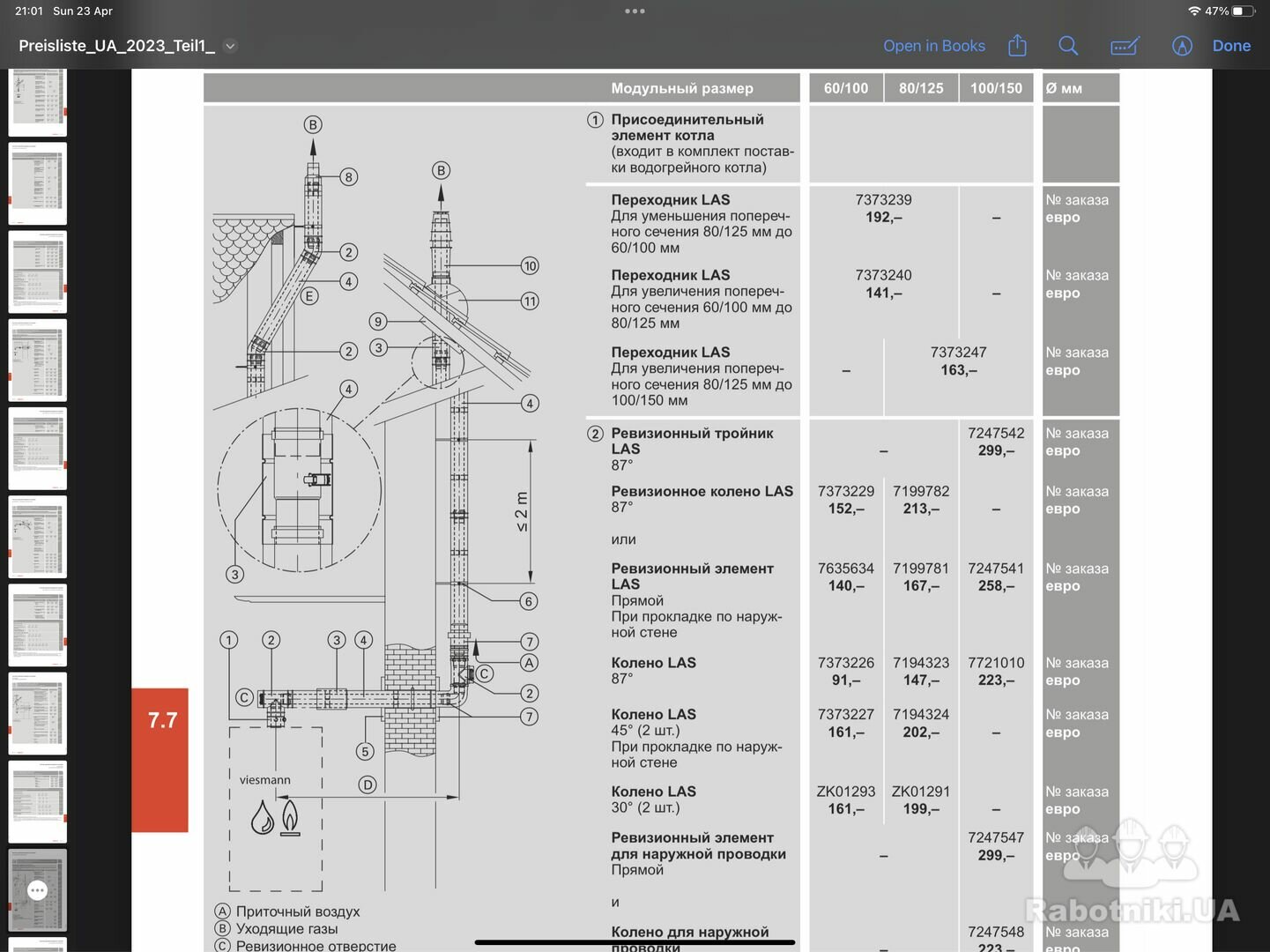Screen dimensions: 1270x952
Task: Open the form-fill keyboard-pen icon
Action: 1125,46
